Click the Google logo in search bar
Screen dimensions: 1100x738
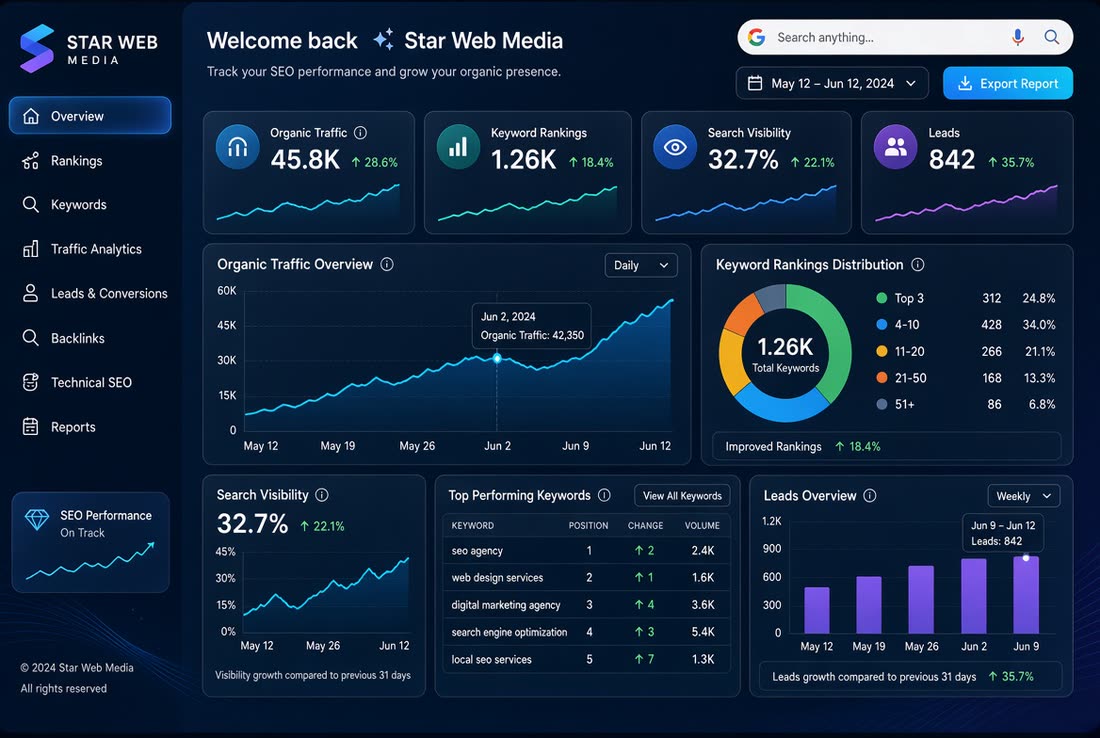756,37
